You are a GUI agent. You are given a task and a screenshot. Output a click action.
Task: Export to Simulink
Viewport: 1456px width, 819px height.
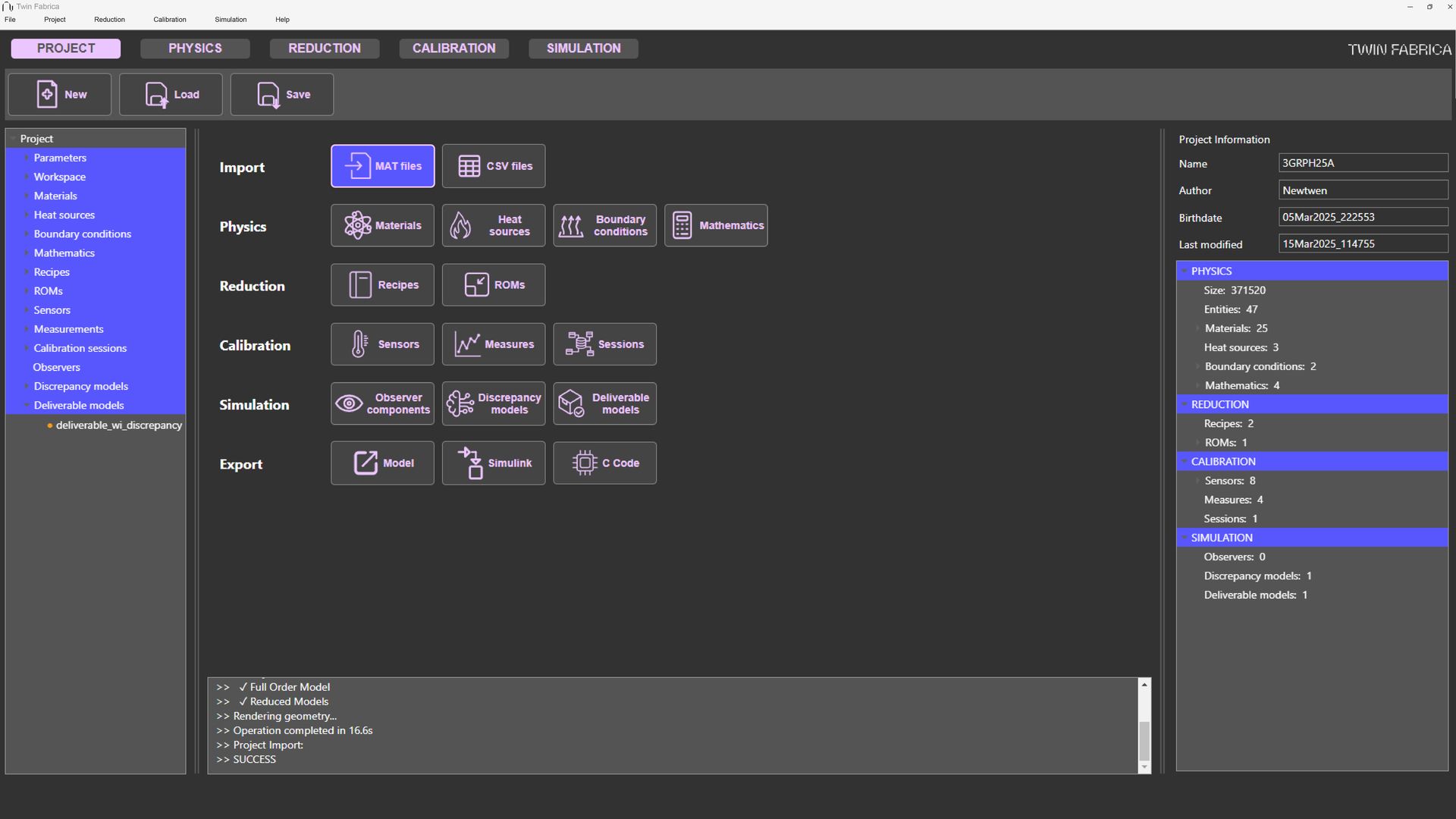pyautogui.click(x=494, y=463)
